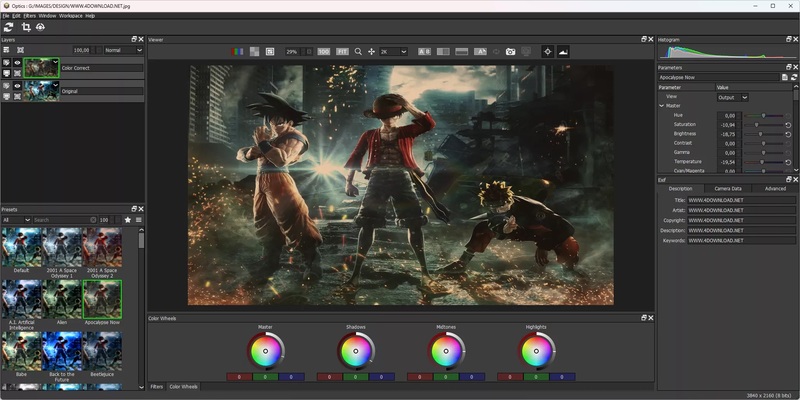This screenshot has height=400, width=800.
Task: Click the Hue slider
Action: click(x=763, y=115)
